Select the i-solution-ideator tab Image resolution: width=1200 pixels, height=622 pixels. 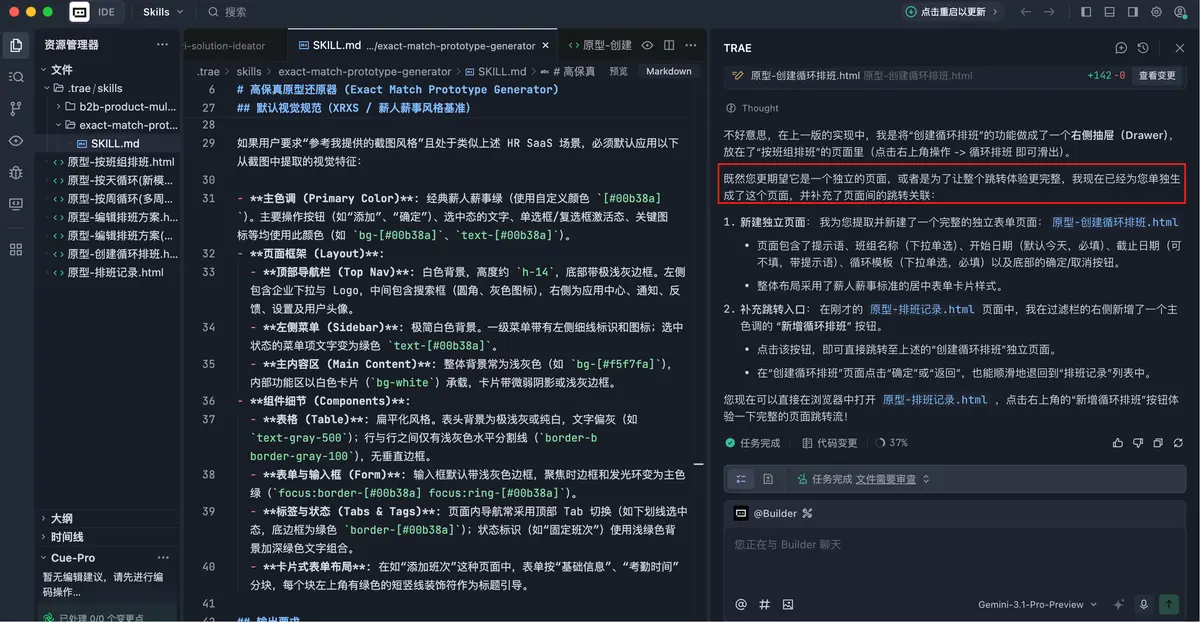coord(225,45)
